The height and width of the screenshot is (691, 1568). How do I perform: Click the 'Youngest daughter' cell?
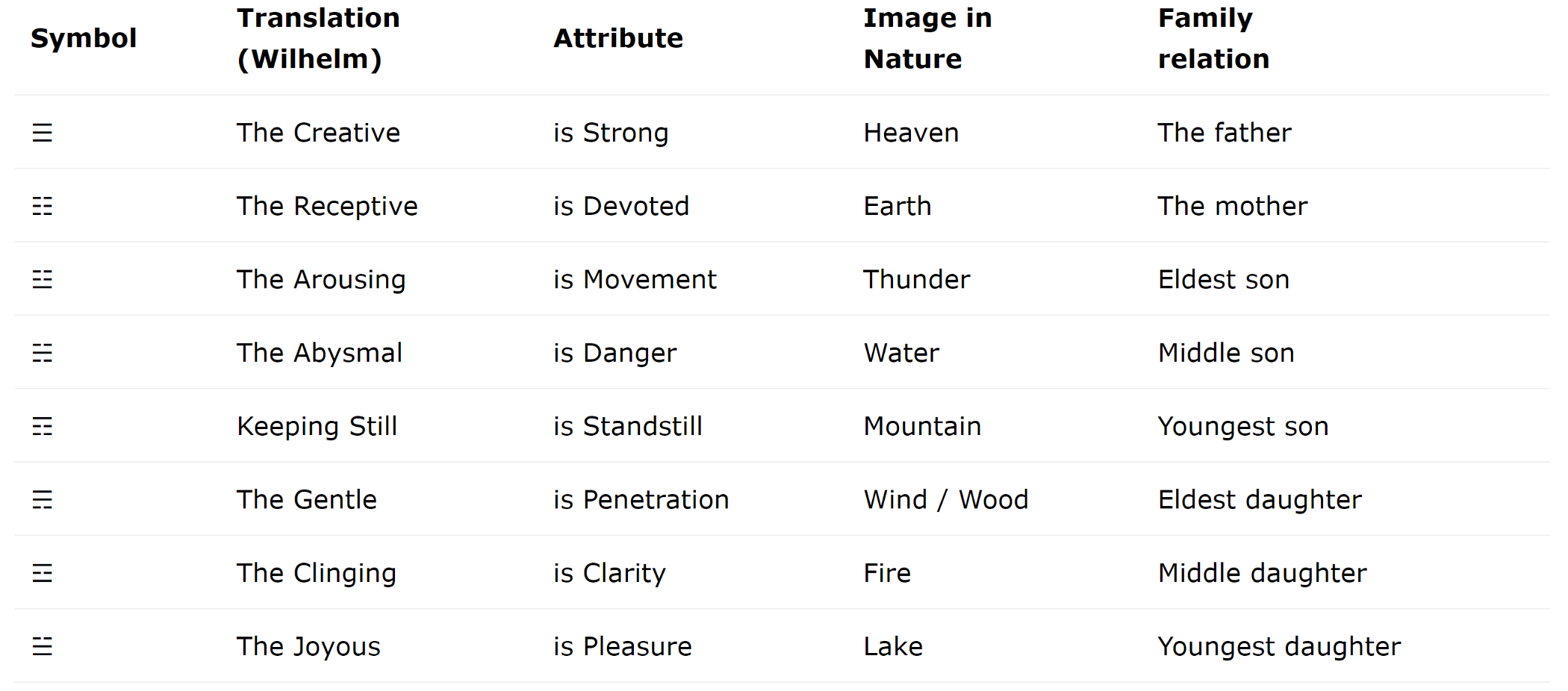pyautogui.click(x=1279, y=646)
